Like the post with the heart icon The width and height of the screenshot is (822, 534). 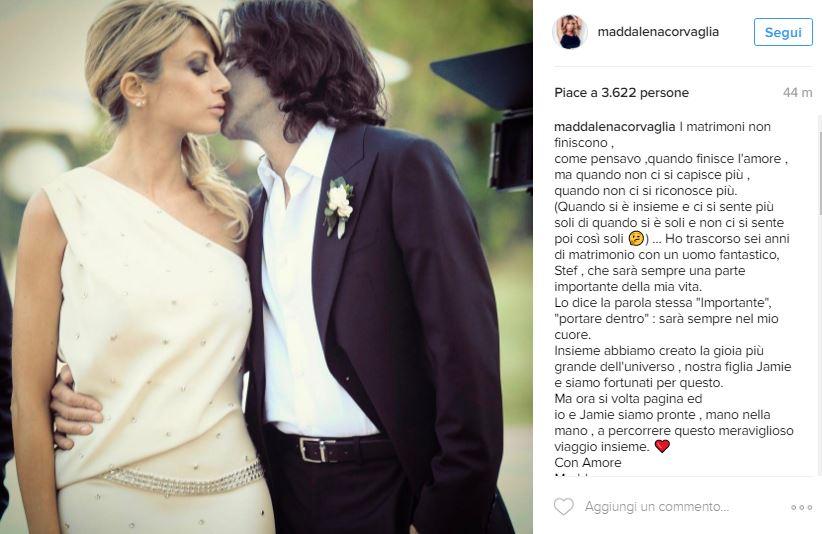pyautogui.click(x=564, y=506)
